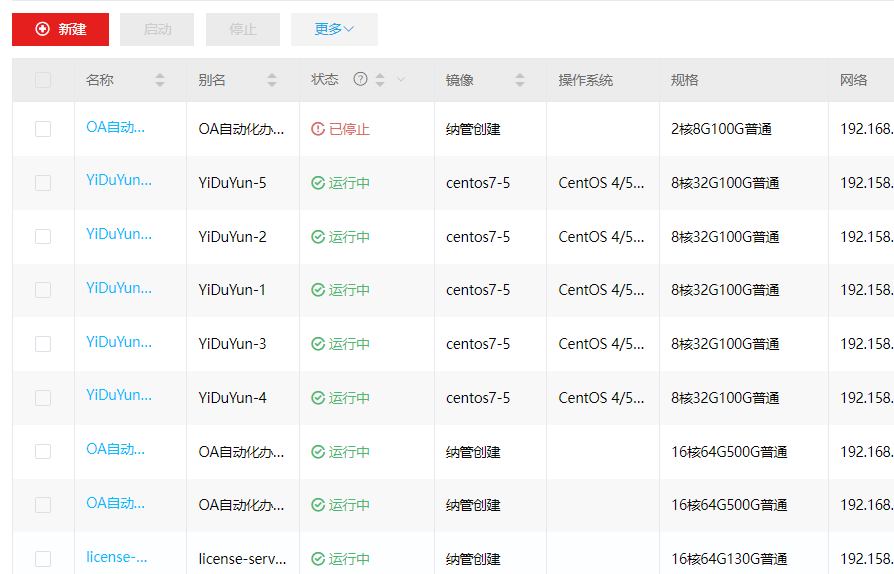Click the 状态 help question mark icon
The width and height of the screenshot is (894, 574).
(361, 80)
